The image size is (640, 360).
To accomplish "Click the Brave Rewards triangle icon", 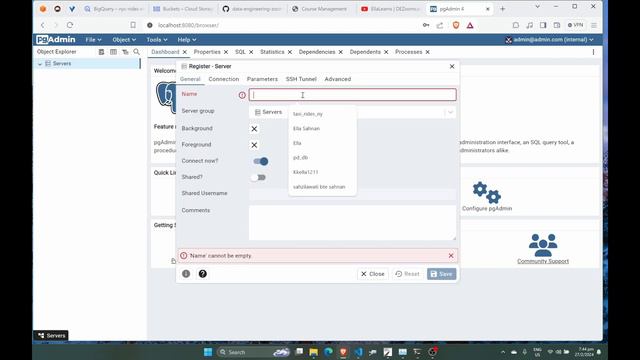I will click(x=470, y=25).
